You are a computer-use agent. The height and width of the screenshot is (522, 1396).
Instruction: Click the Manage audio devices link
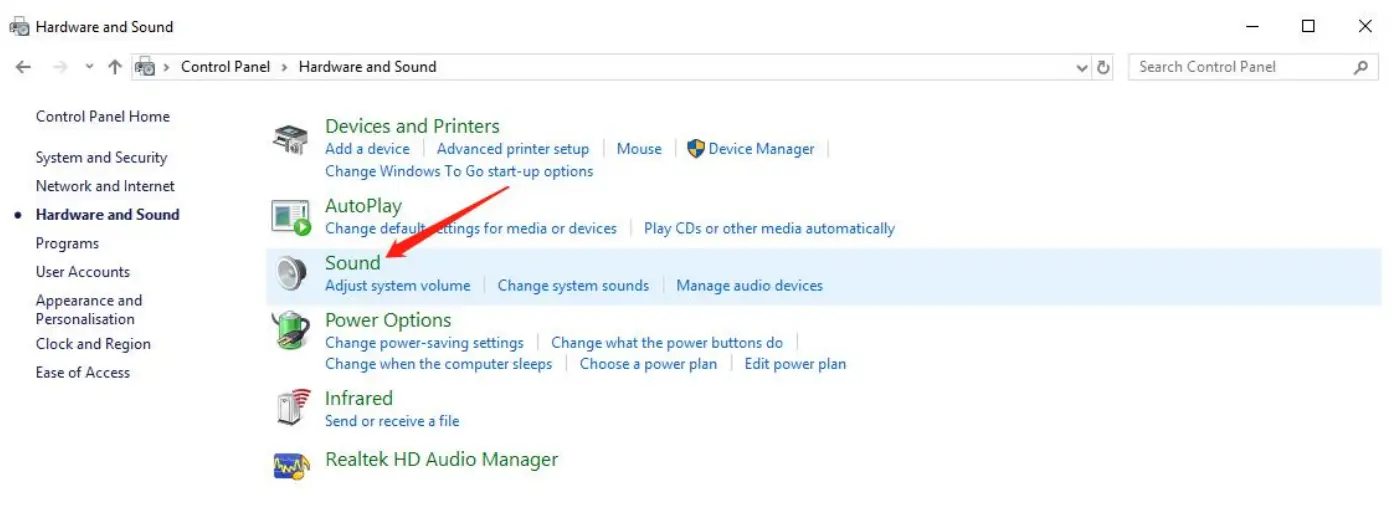click(749, 285)
